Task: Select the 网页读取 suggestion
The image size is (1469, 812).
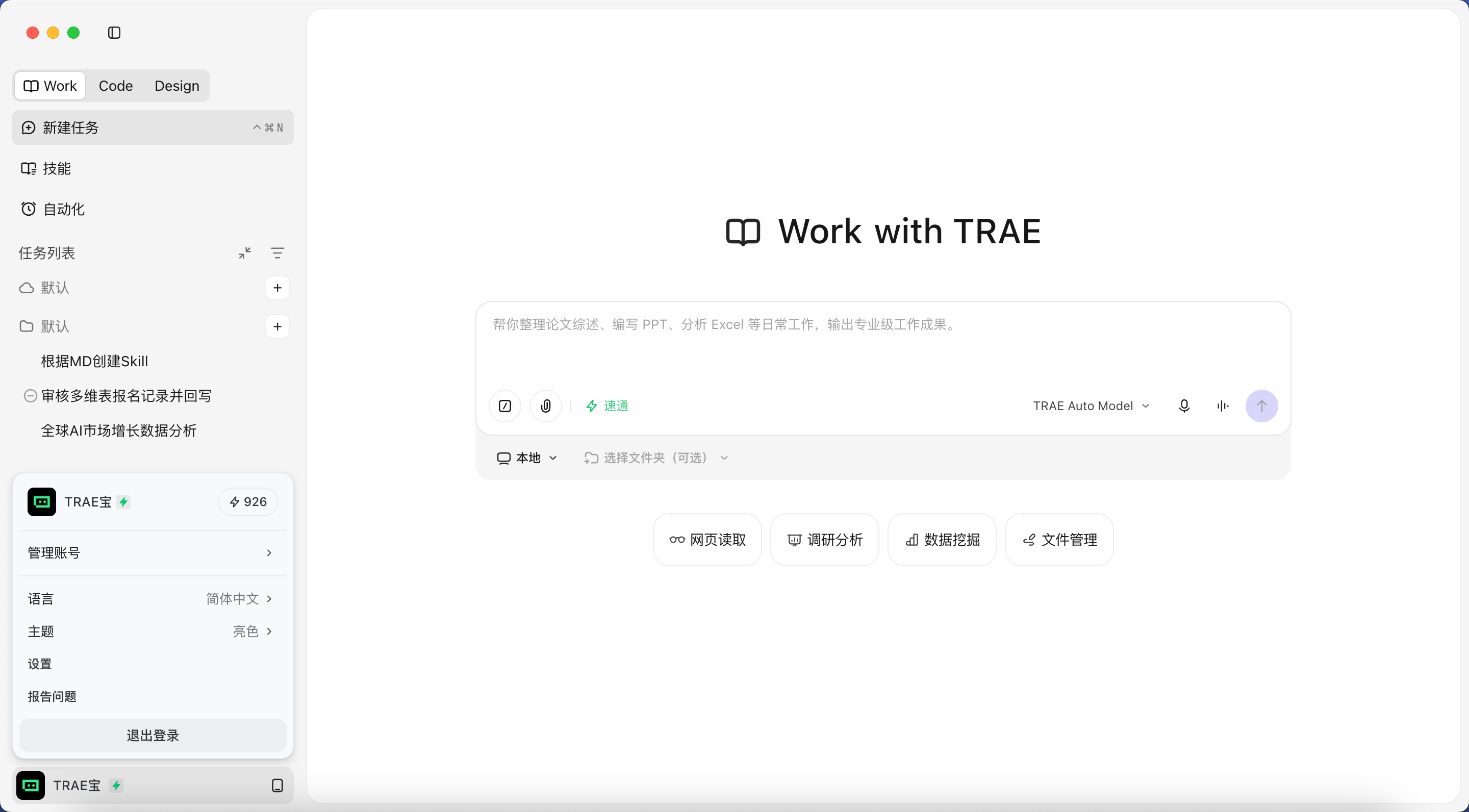Action: (707, 540)
